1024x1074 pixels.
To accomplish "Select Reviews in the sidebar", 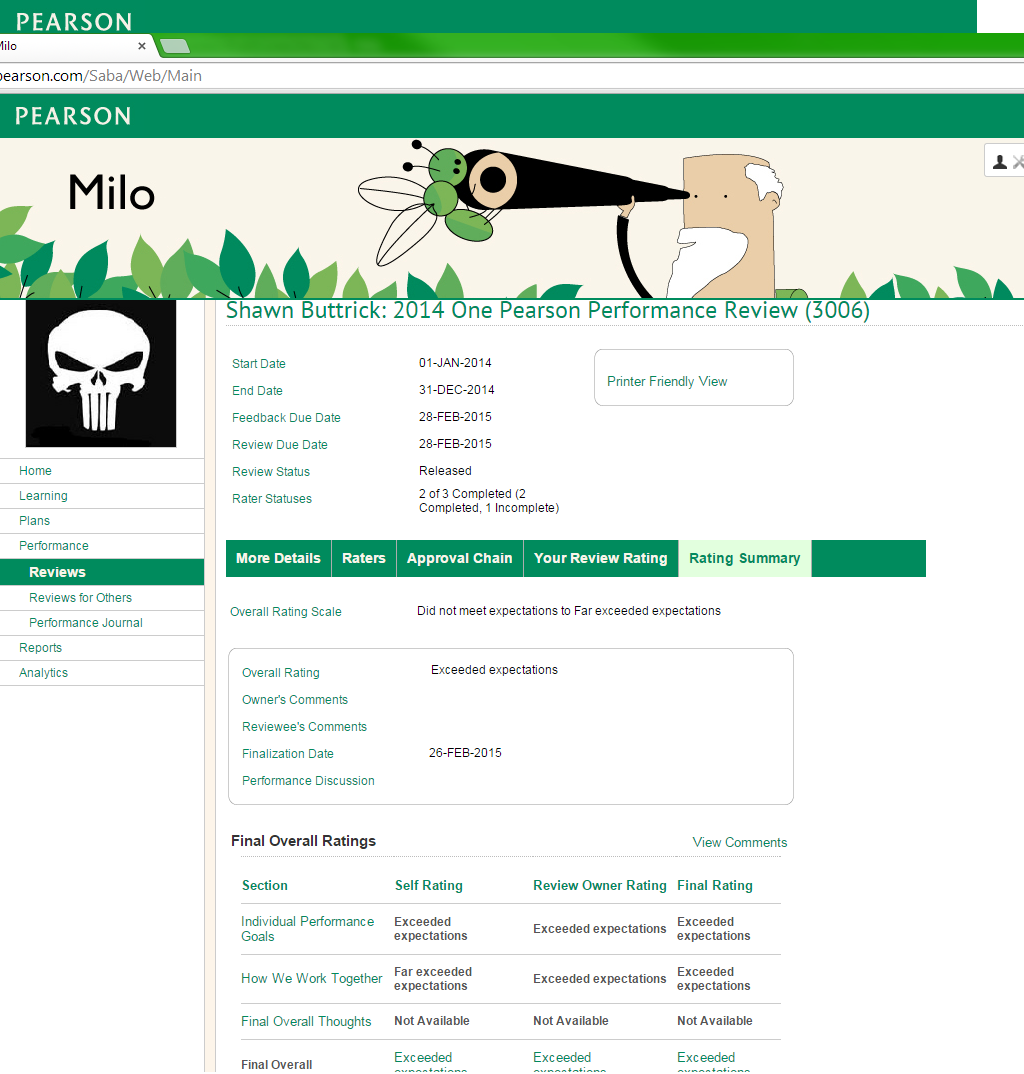I will coord(58,572).
